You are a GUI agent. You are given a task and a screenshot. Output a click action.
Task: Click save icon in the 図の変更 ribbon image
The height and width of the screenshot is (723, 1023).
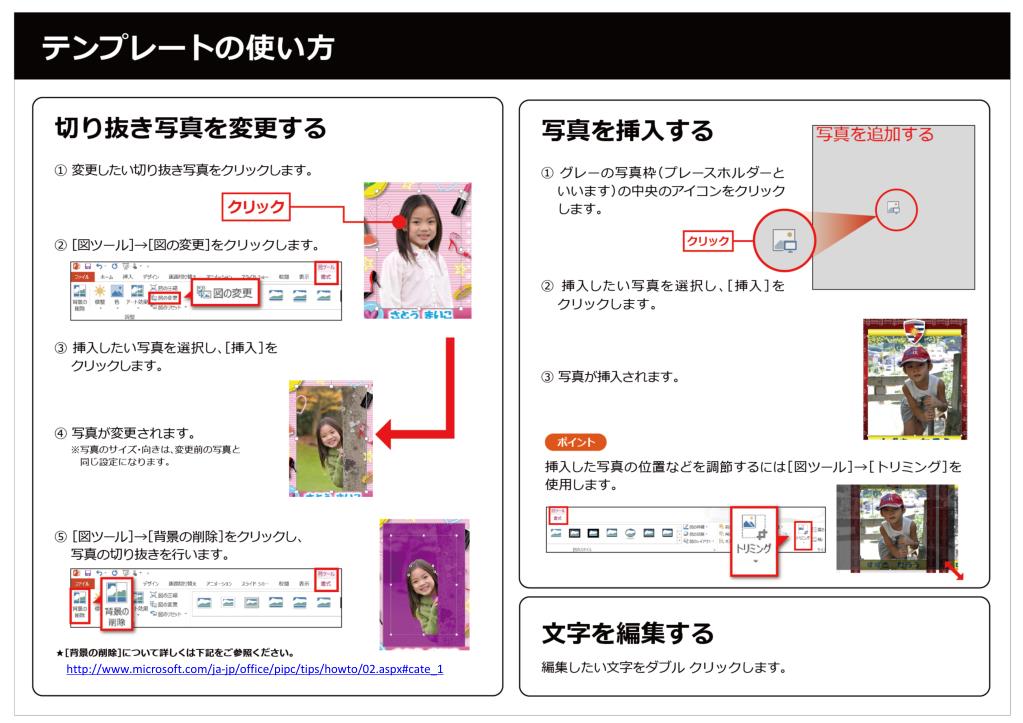(x=87, y=266)
